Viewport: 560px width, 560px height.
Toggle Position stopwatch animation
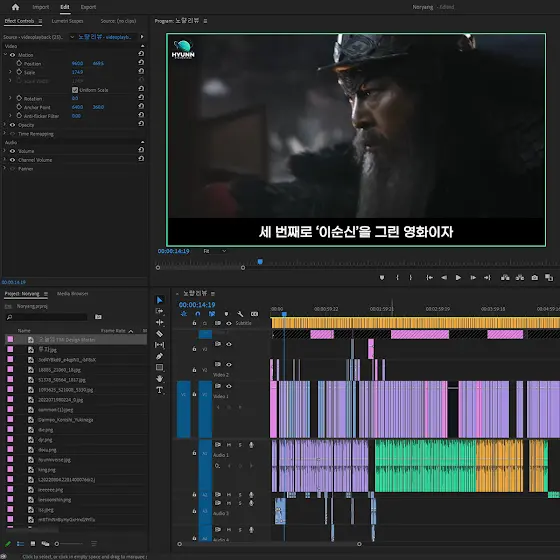tap(19, 63)
